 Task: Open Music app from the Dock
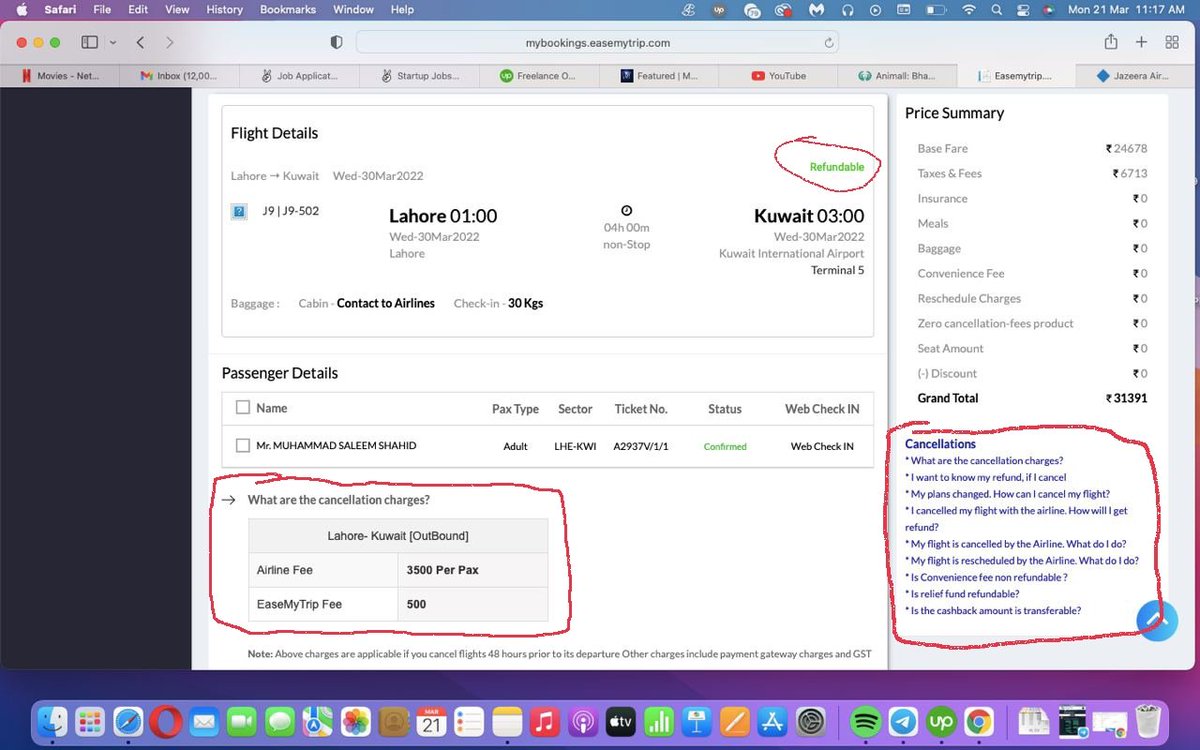click(x=545, y=720)
